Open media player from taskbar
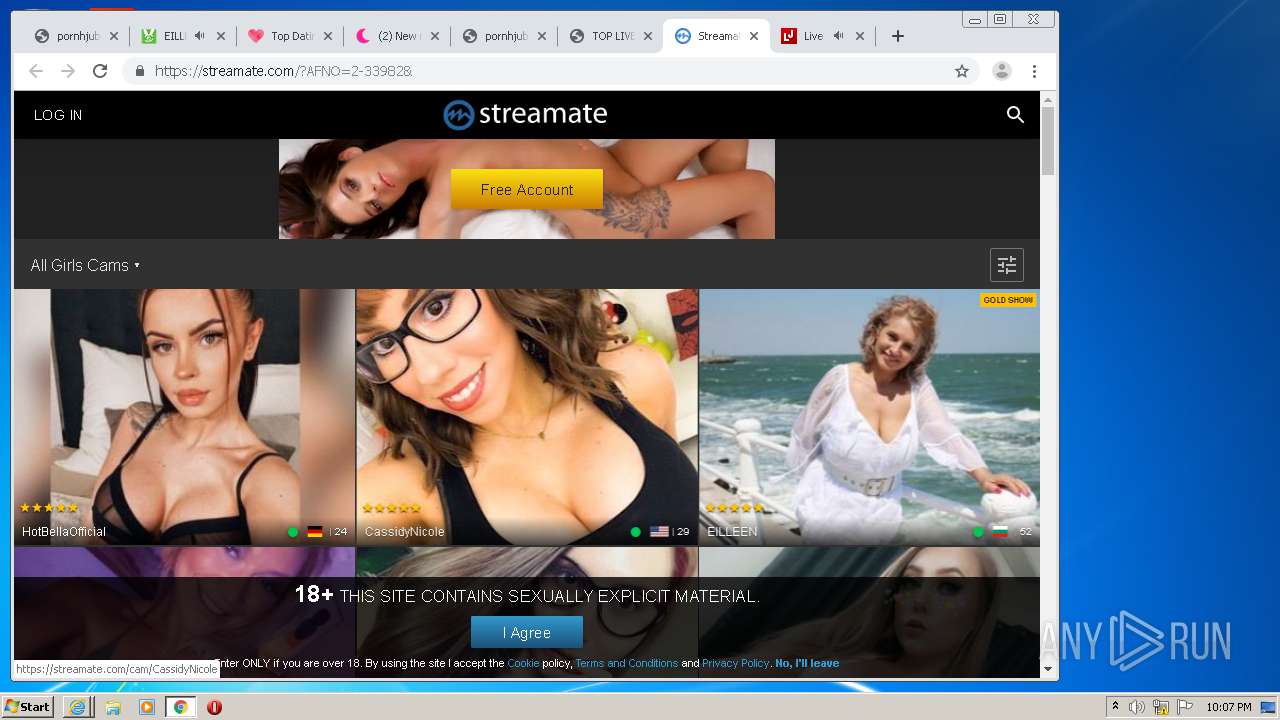The height and width of the screenshot is (720, 1280). click(x=147, y=707)
